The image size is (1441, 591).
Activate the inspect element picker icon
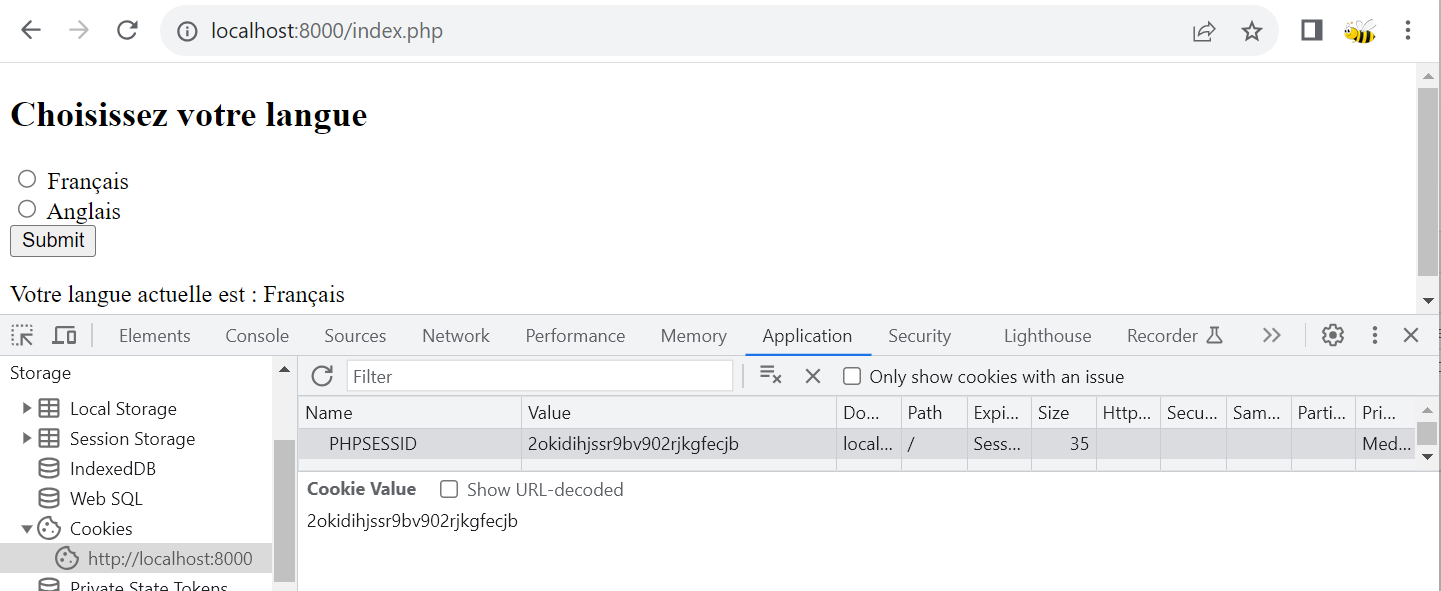(22, 336)
